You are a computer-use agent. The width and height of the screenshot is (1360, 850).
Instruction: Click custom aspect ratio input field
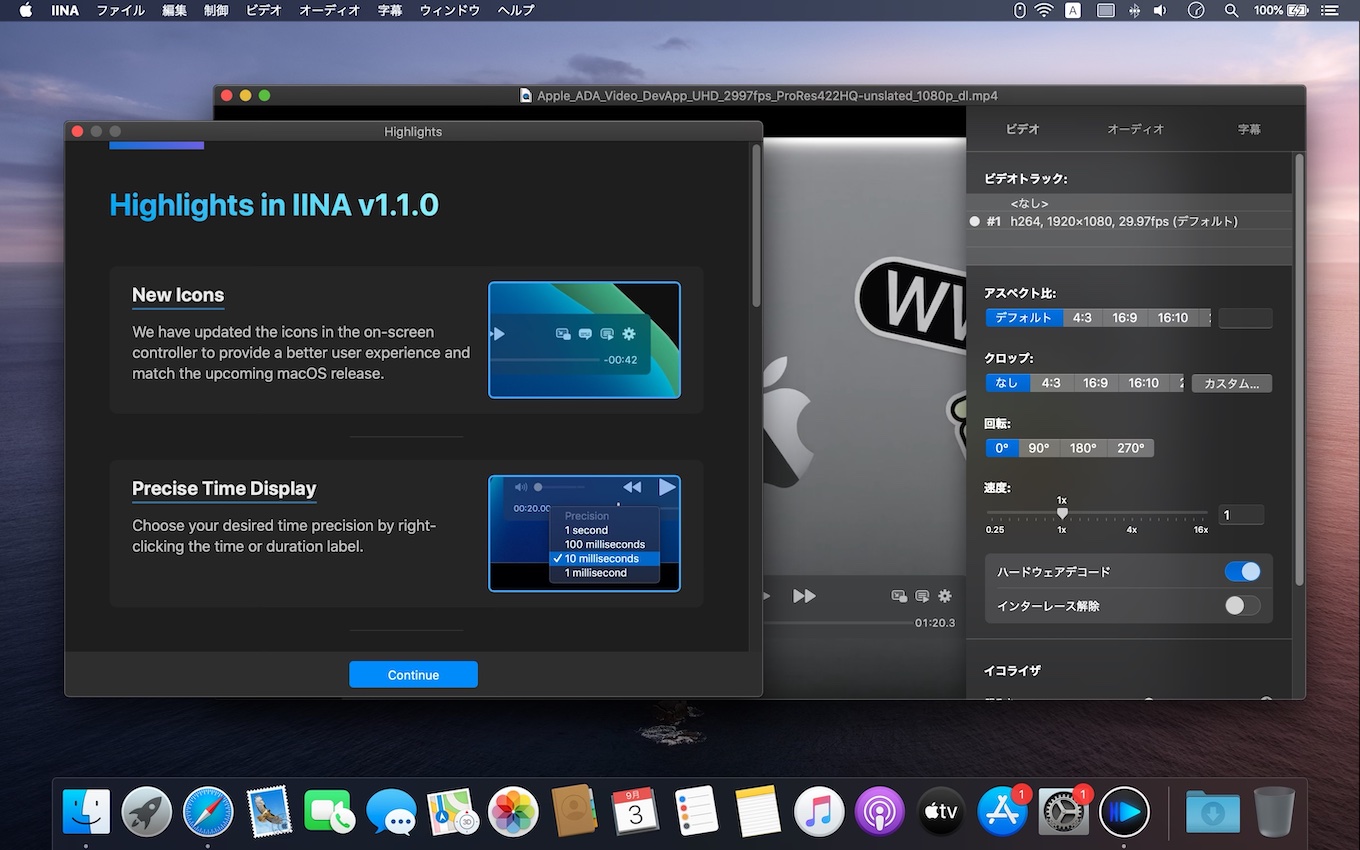click(x=1245, y=318)
